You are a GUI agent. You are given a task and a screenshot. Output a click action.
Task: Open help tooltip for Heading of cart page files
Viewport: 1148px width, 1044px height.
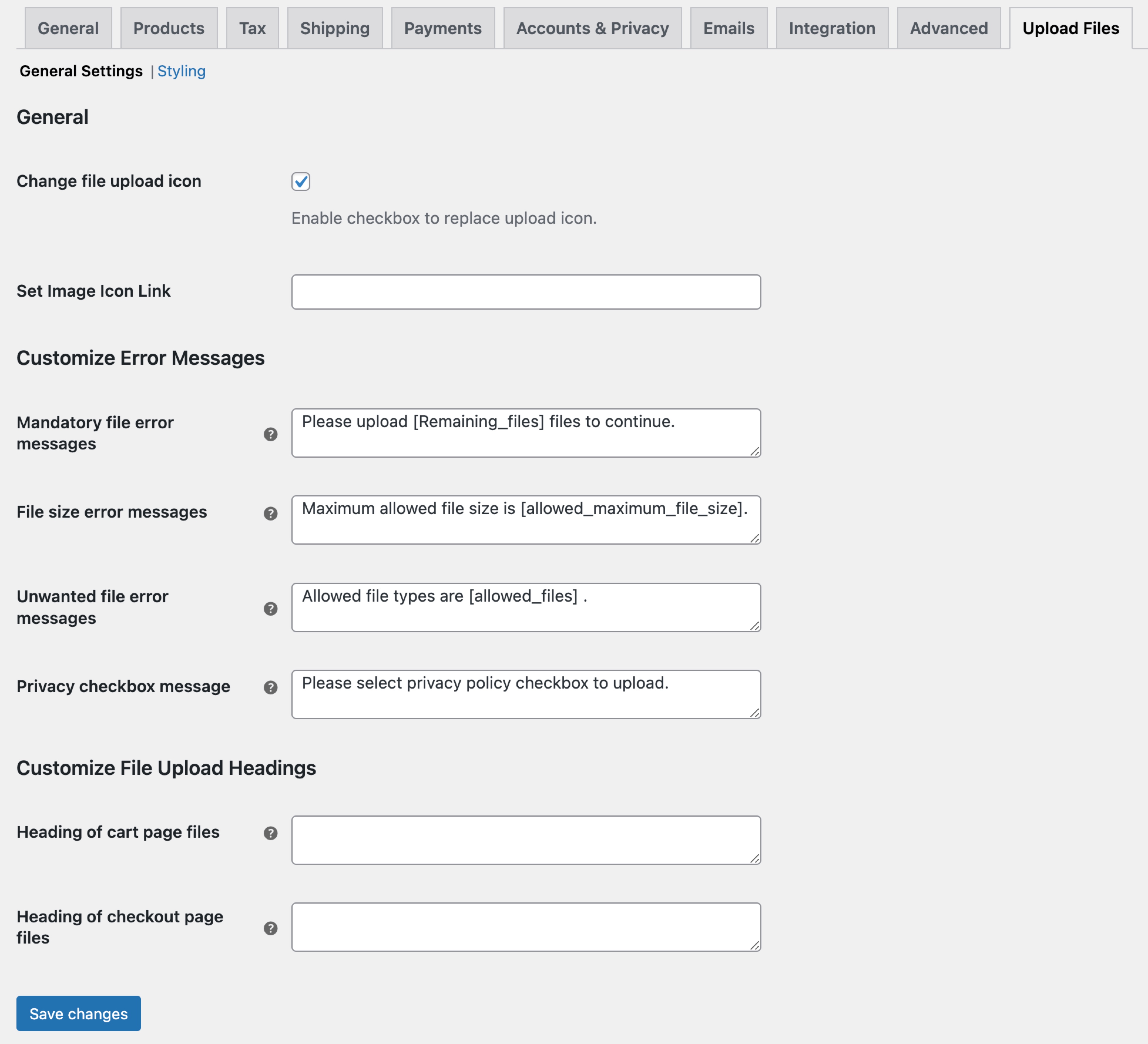(x=272, y=833)
